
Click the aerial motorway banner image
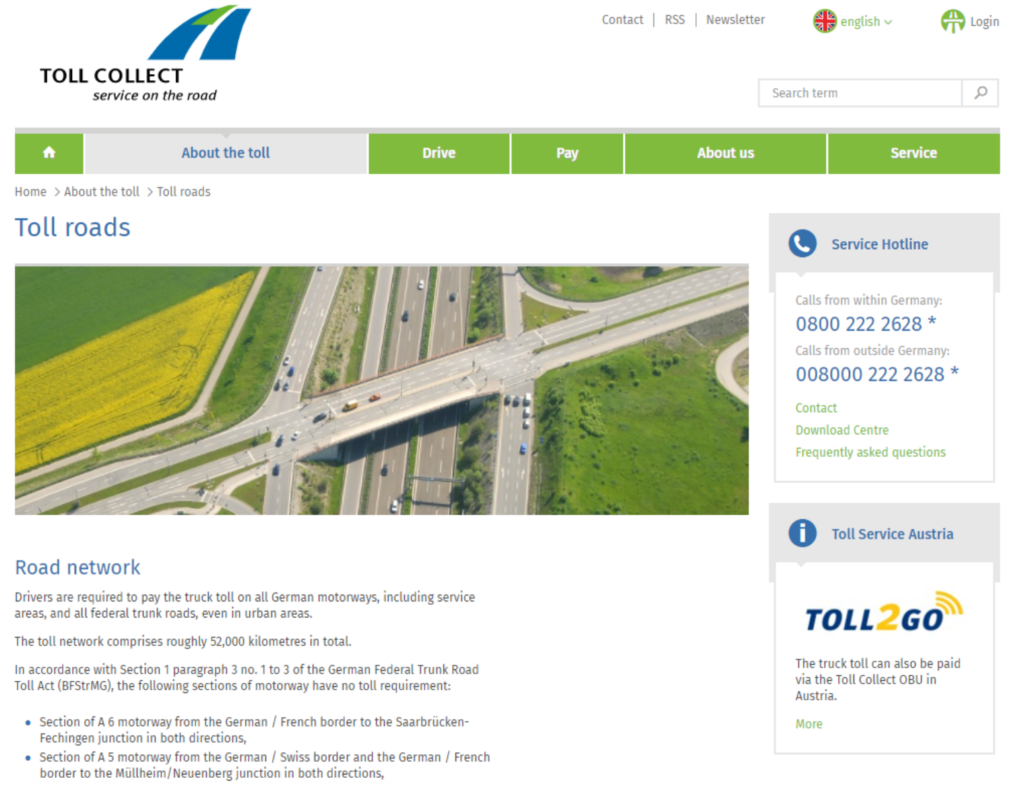tap(381, 390)
